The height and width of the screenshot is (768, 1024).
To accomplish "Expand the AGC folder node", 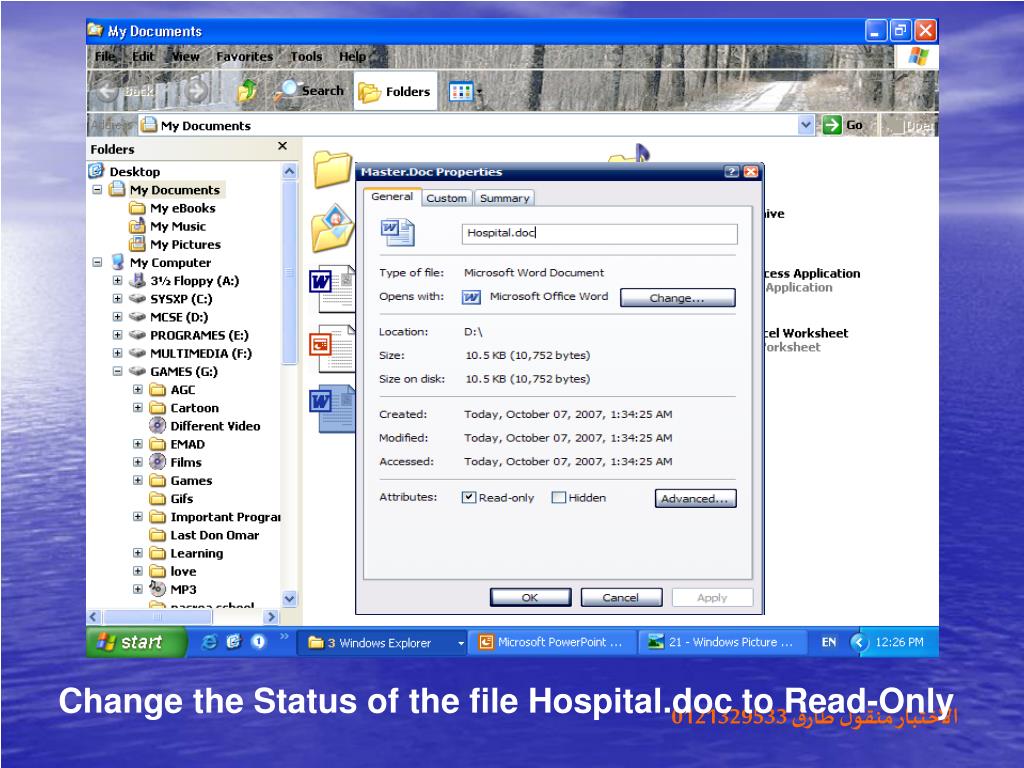I will tap(138, 390).
